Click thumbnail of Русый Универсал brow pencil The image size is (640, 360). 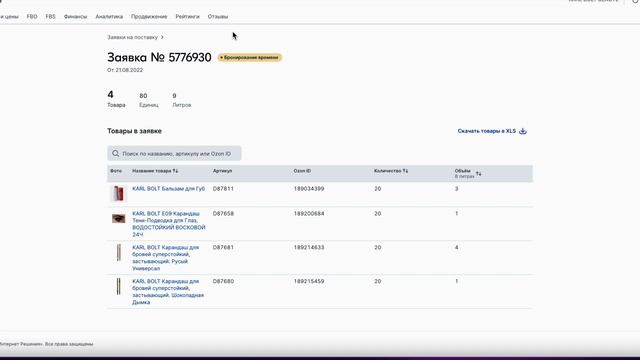119,253
